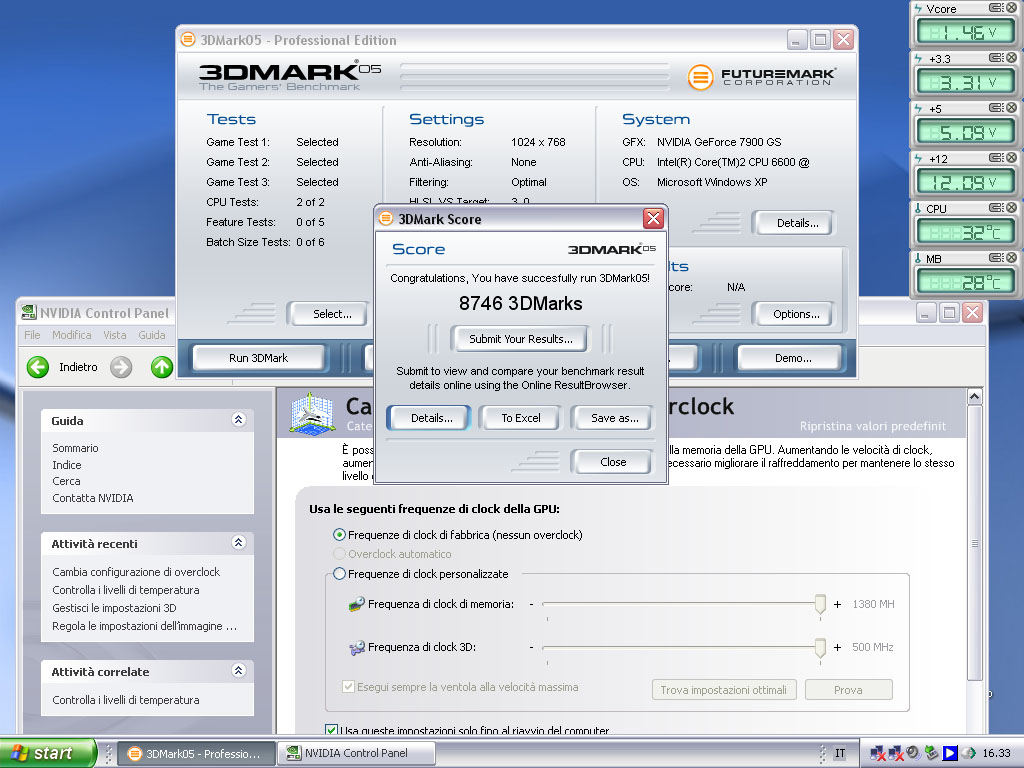Collapse the Attività recenti section
Screen dimensions: 1024x768
pos(238,543)
